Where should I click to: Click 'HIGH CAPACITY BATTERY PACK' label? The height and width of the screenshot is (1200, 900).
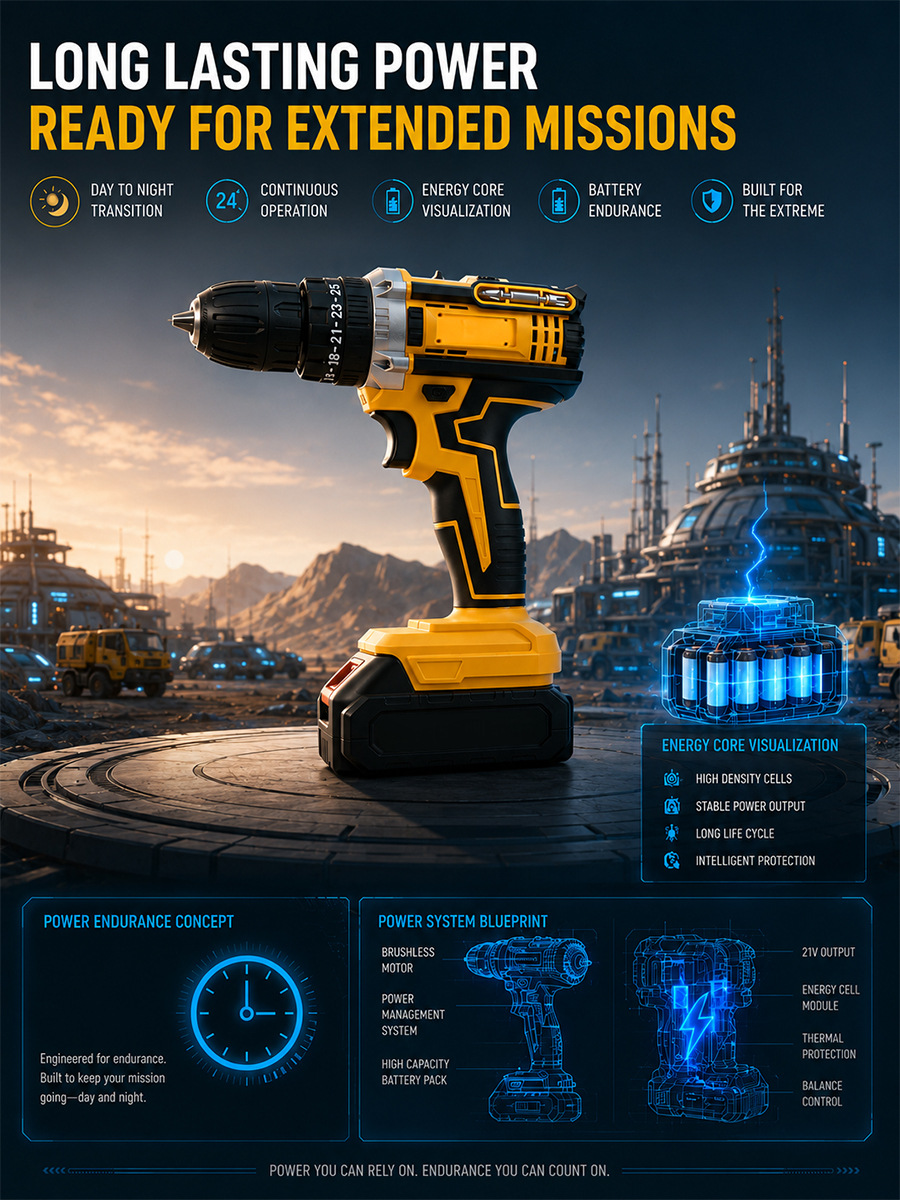point(415,1072)
